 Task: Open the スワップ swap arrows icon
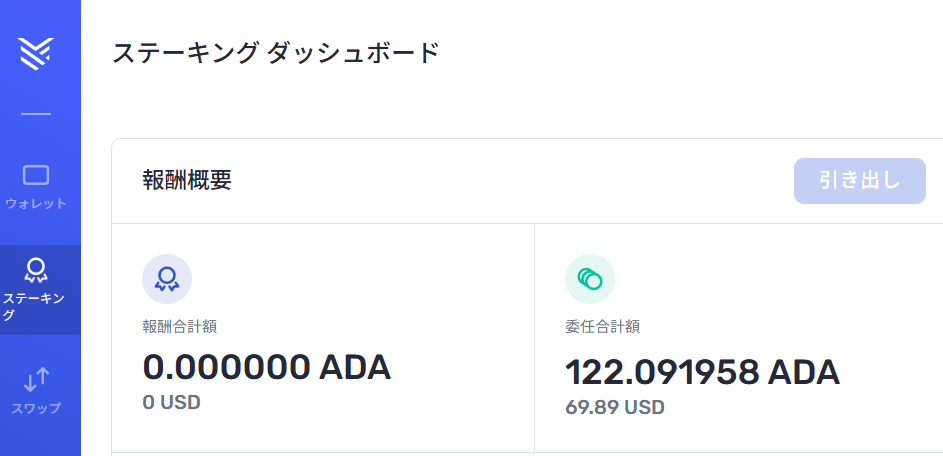tap(36, 380)
